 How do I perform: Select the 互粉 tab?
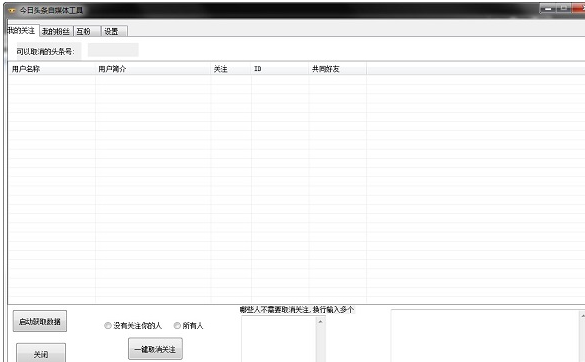[x=87, y=31]
